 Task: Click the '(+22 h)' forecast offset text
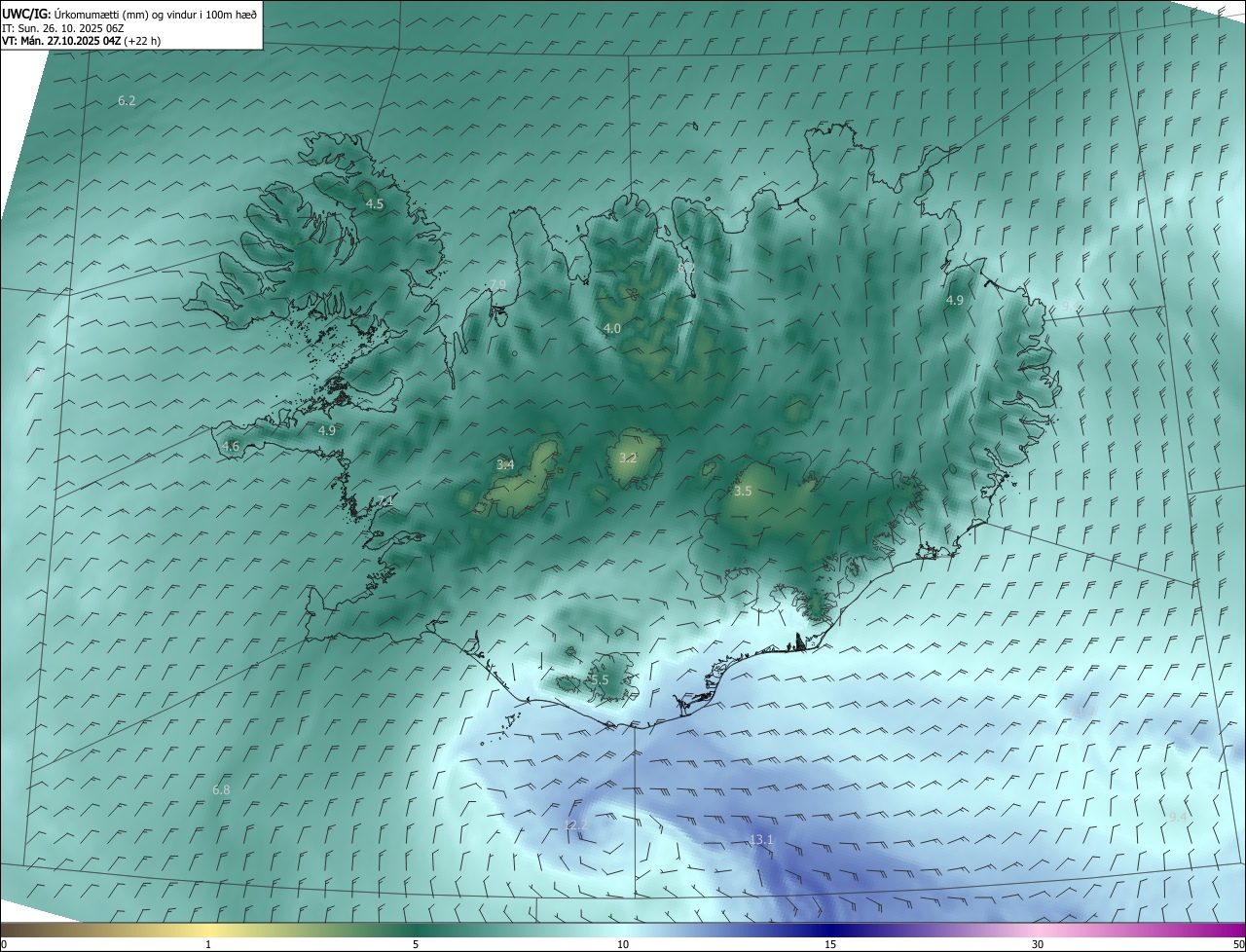[x=142, y=41]
